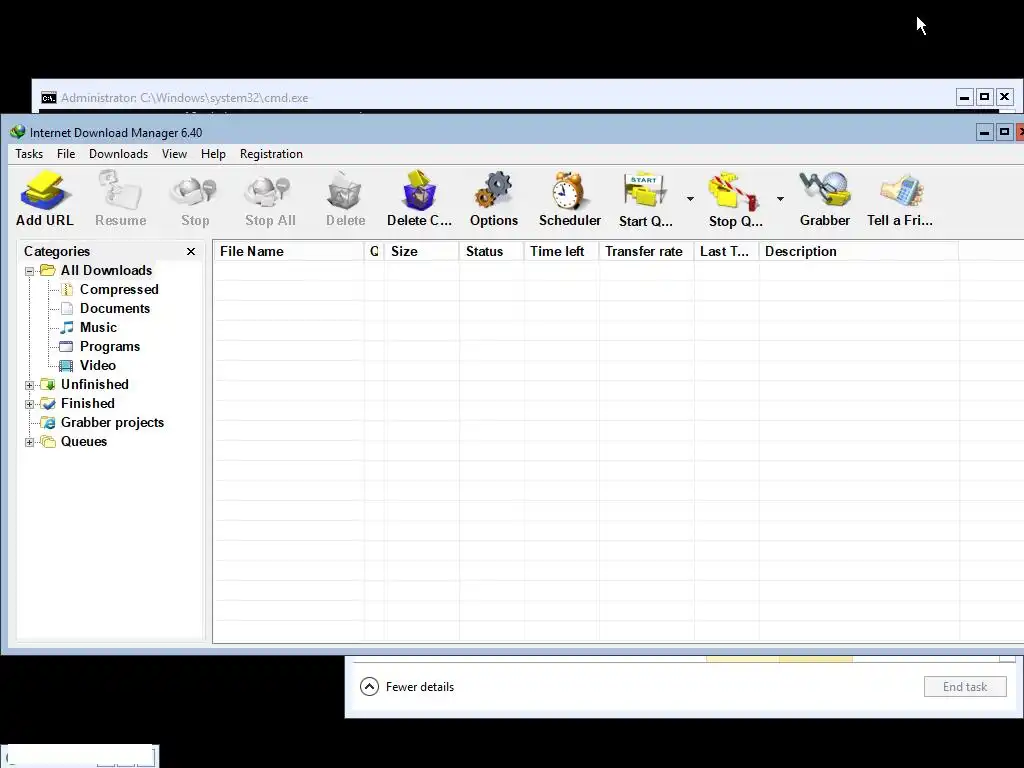Close the Categories panel
The height and width of the screenshot is (768, 1024).
[x=191, y=251]
